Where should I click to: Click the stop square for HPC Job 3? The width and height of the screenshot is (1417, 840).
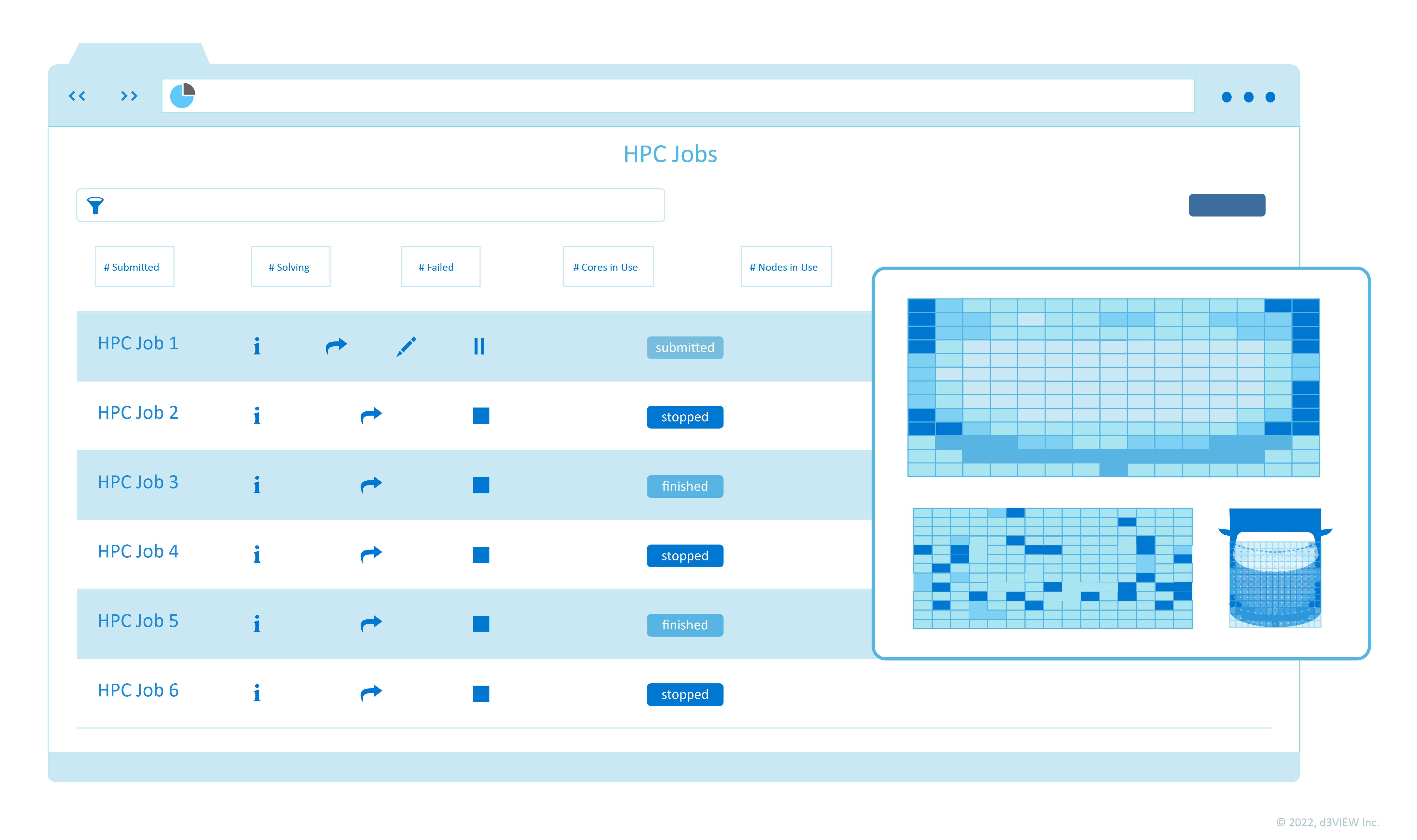pyautogui.click(x=481, y=485)
